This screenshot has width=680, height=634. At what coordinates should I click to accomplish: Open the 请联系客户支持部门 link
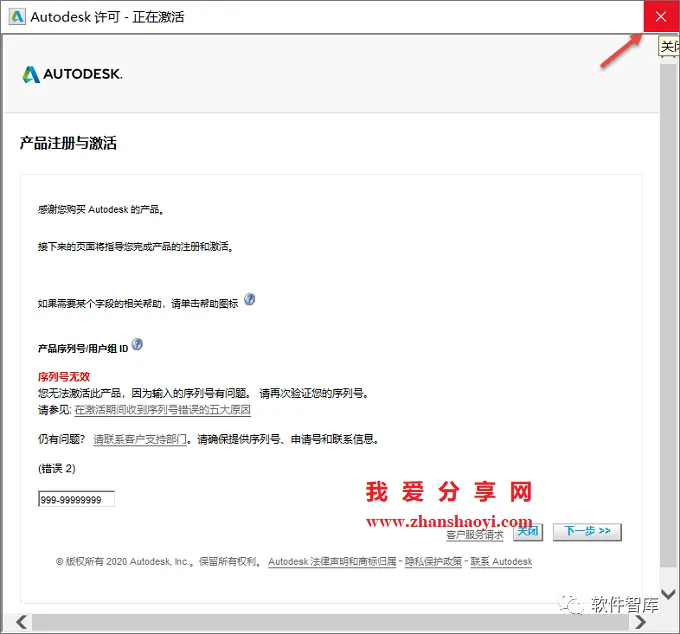click(x=140, y=439)
